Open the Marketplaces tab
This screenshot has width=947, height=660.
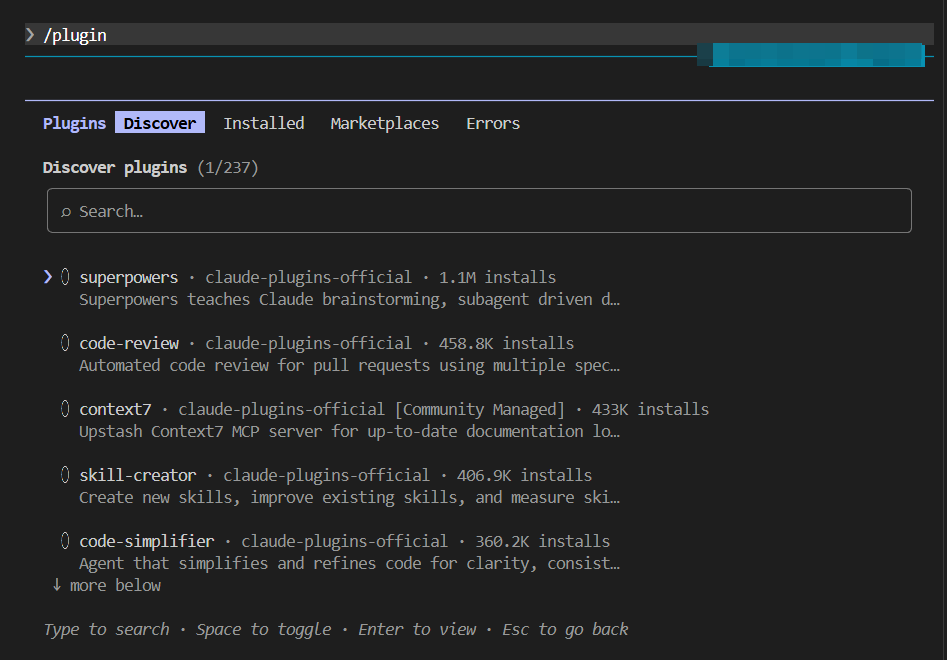tap(385, 123)
